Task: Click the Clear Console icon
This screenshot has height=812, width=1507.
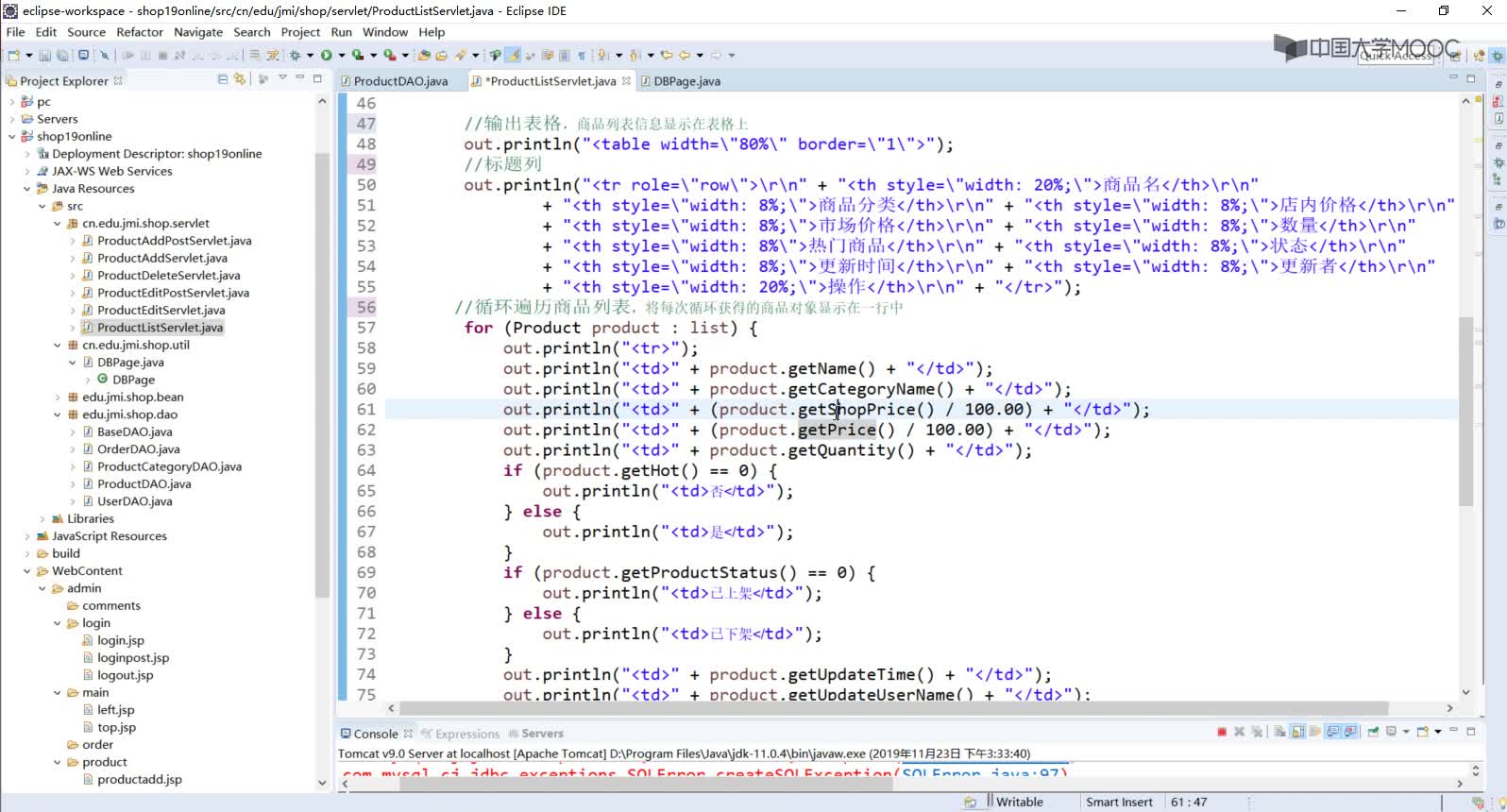Action: tap(1279, 732)
